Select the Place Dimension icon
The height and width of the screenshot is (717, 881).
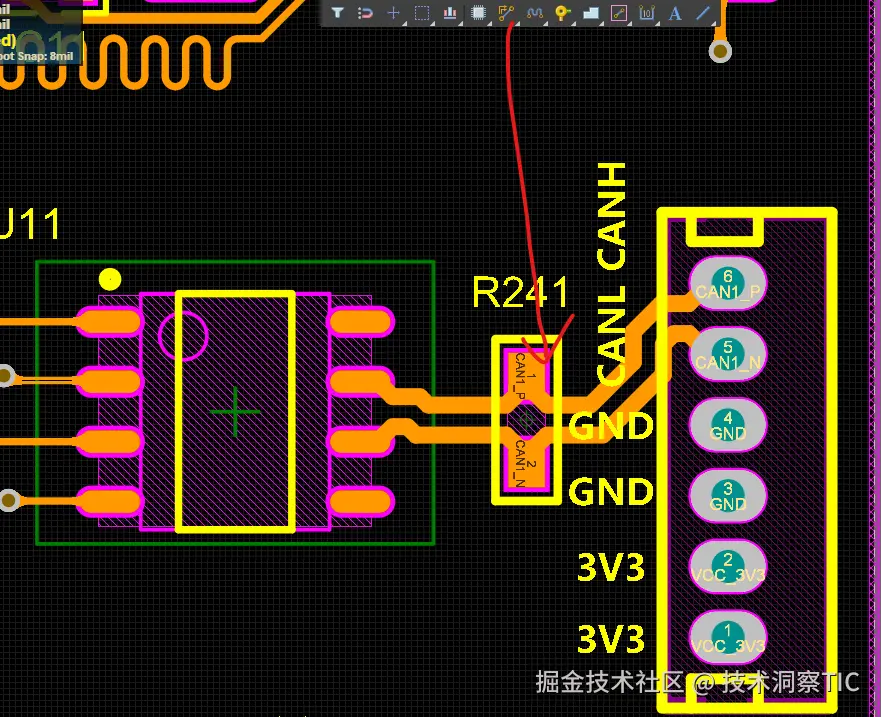point(647,12)
